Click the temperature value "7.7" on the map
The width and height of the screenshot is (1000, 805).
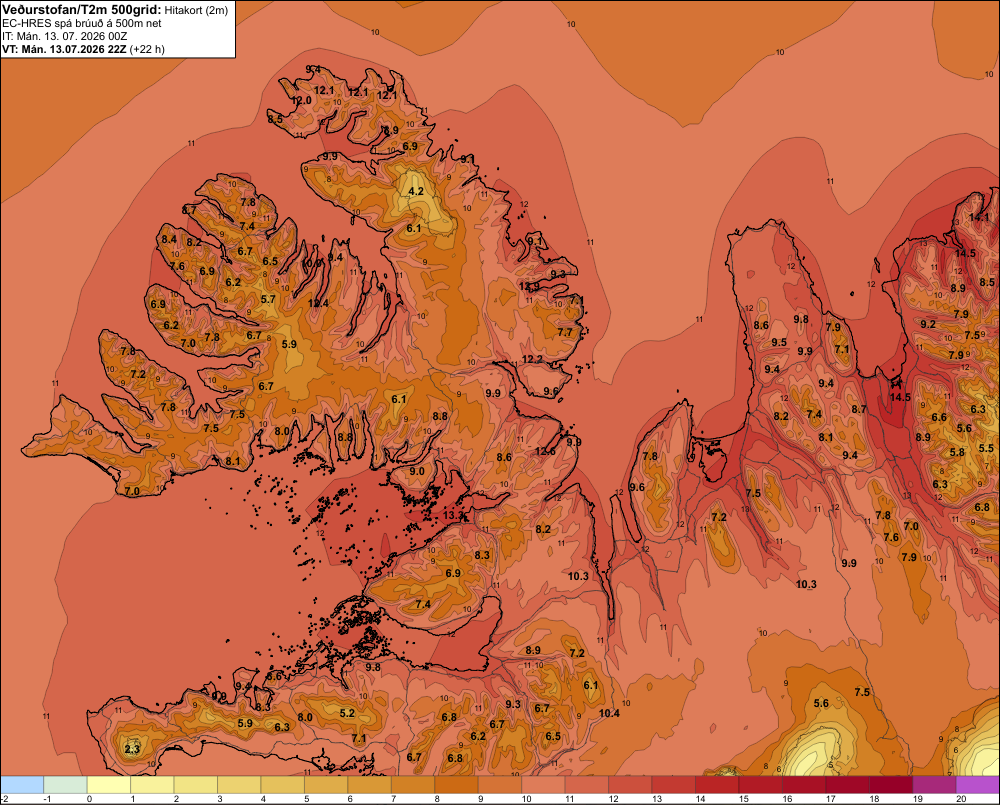[x=565, y=332]
